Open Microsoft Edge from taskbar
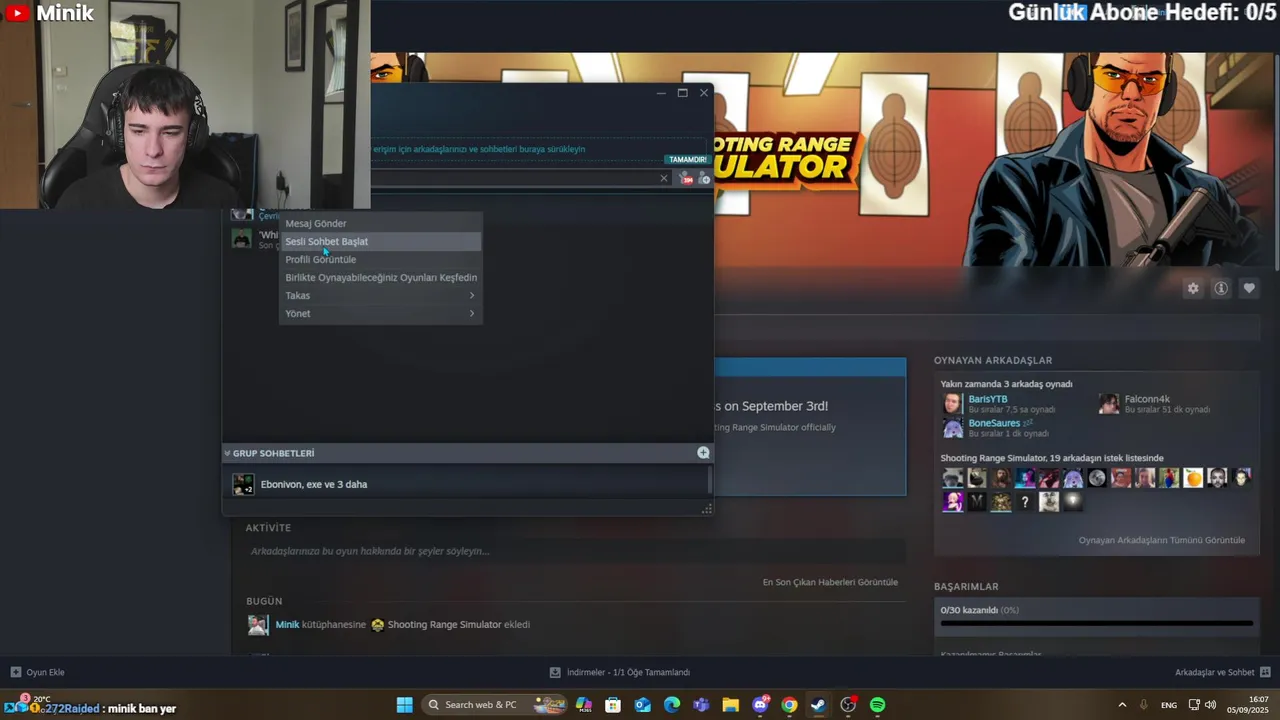This screenshot has width=1280, height=720. [672, 705]
